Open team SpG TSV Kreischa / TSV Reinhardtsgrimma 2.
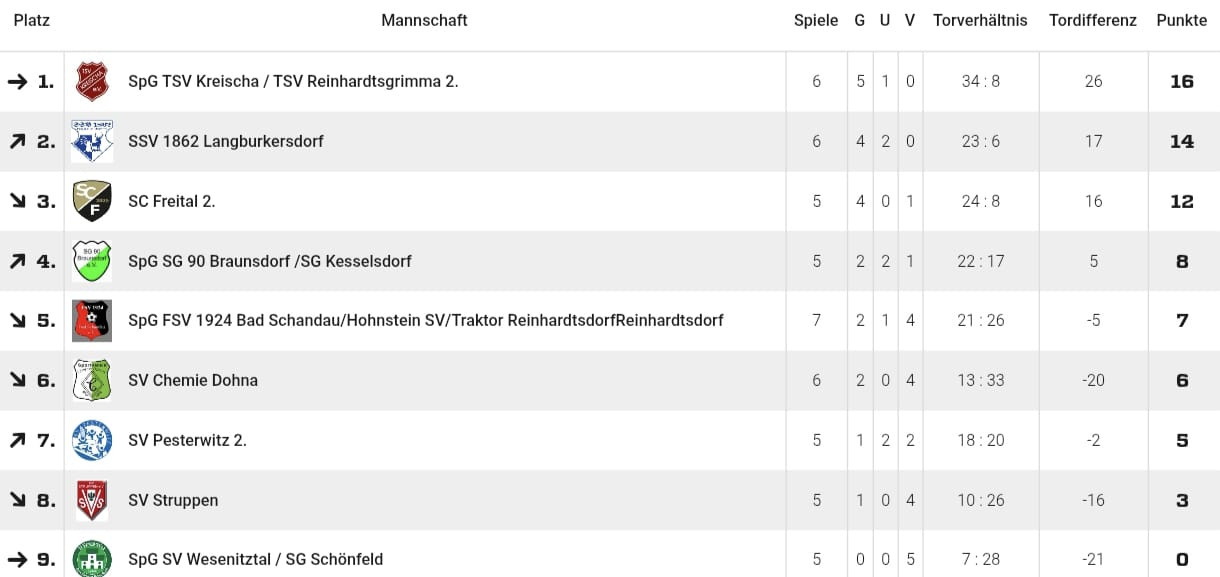The width and height of the screenshot is (1220, 577). [x=293, y=82]
